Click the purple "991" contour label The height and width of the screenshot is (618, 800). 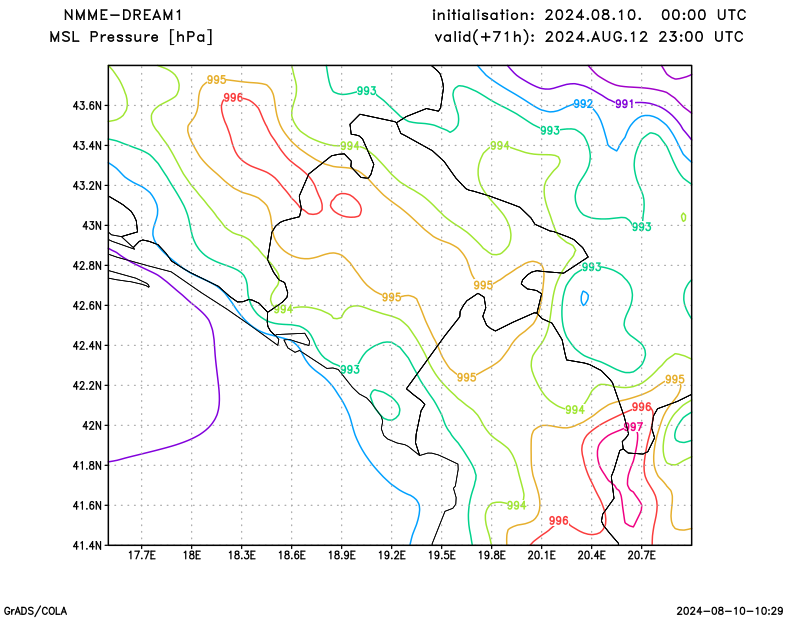624,104
